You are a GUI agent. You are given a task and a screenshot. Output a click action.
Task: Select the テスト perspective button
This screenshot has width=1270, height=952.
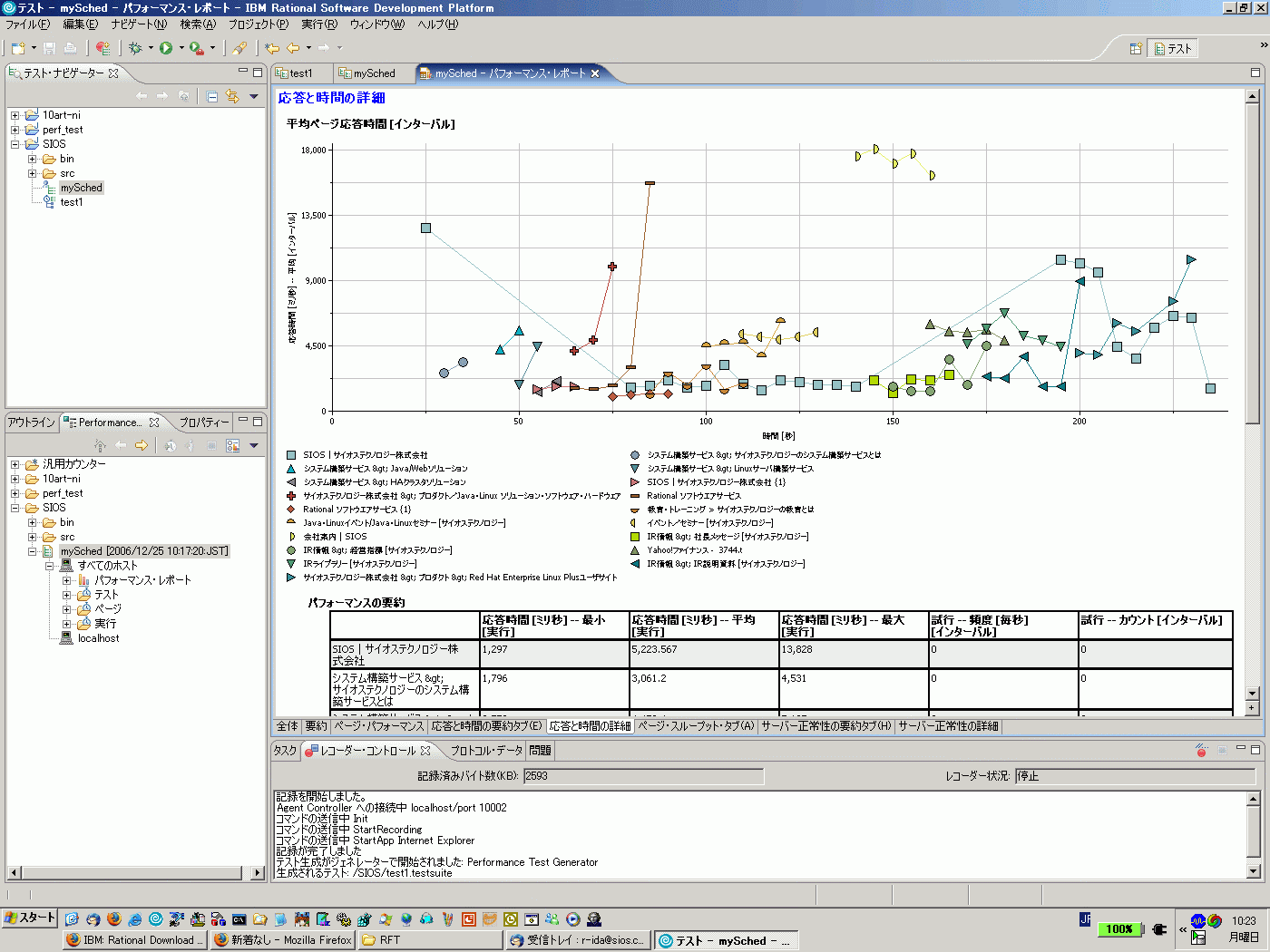coord(1173,48)
